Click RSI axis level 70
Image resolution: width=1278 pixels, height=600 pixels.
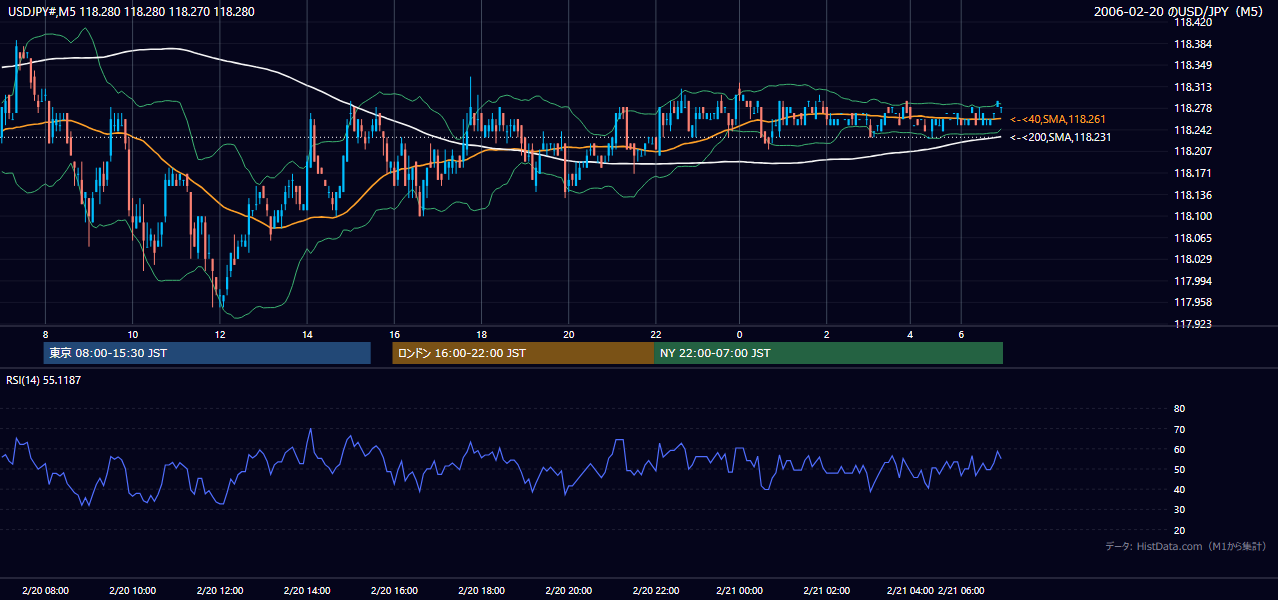tap(1179, 429)
